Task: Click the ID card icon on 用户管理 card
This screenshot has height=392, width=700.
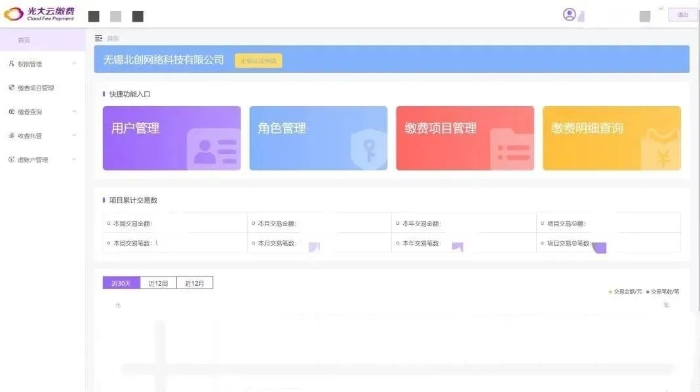Action: coord(214,150)
